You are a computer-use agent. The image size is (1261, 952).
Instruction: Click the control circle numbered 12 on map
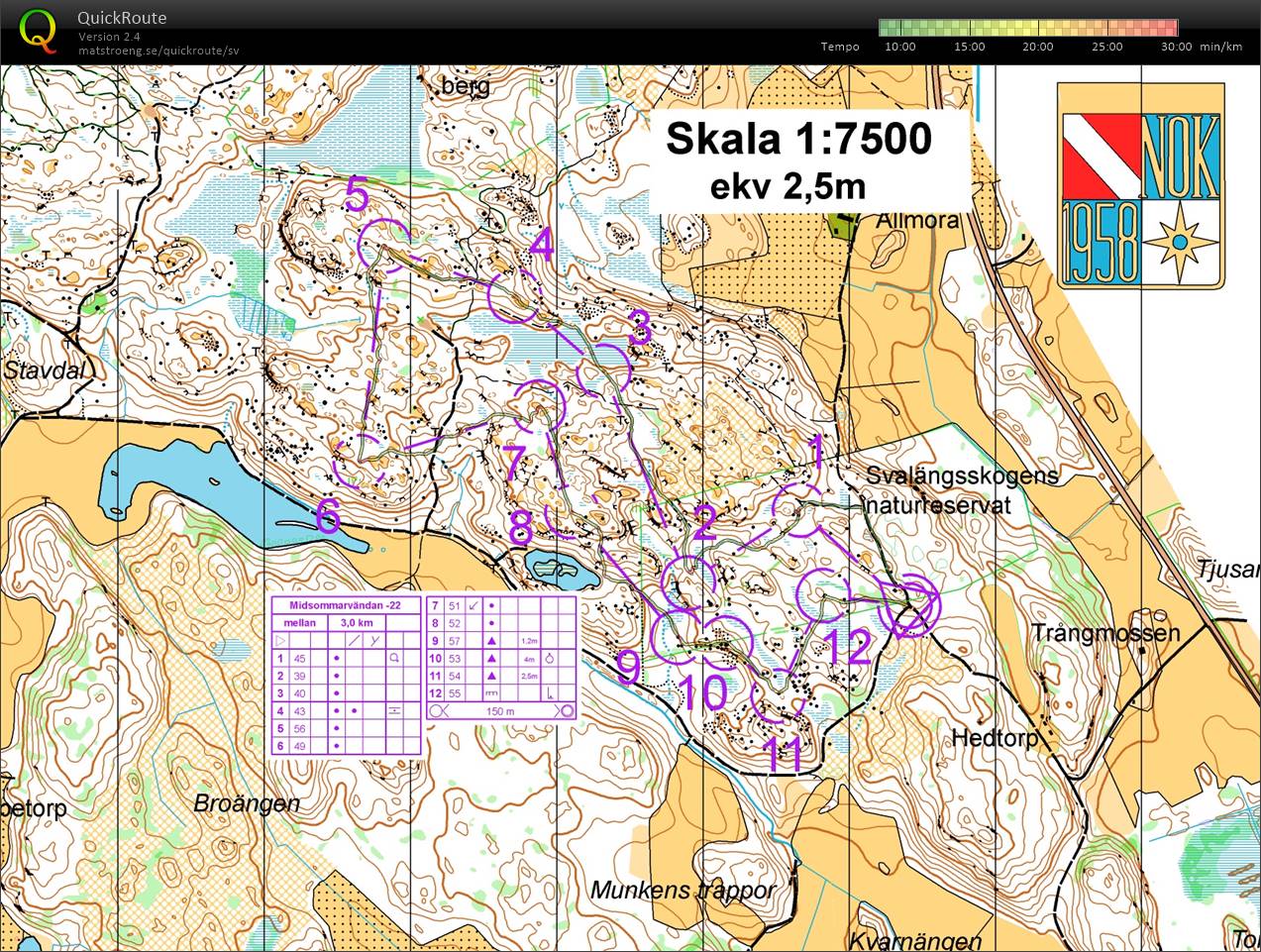click(x=824, y=597)
